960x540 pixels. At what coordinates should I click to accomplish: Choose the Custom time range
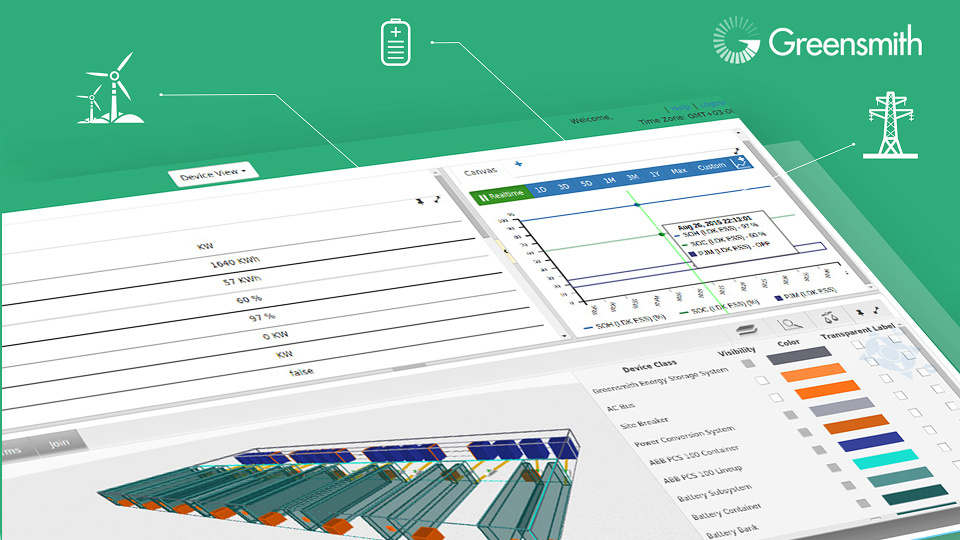tap(711, 166)
